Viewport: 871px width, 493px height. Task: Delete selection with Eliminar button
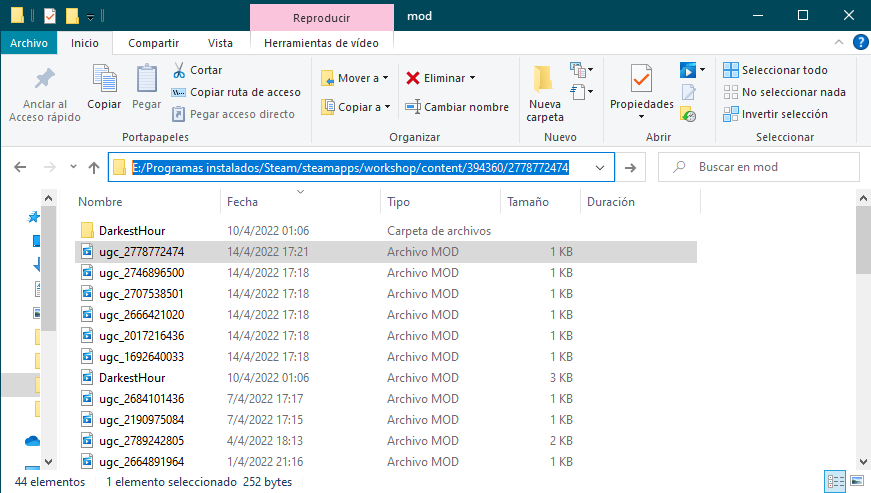[436, 78]
